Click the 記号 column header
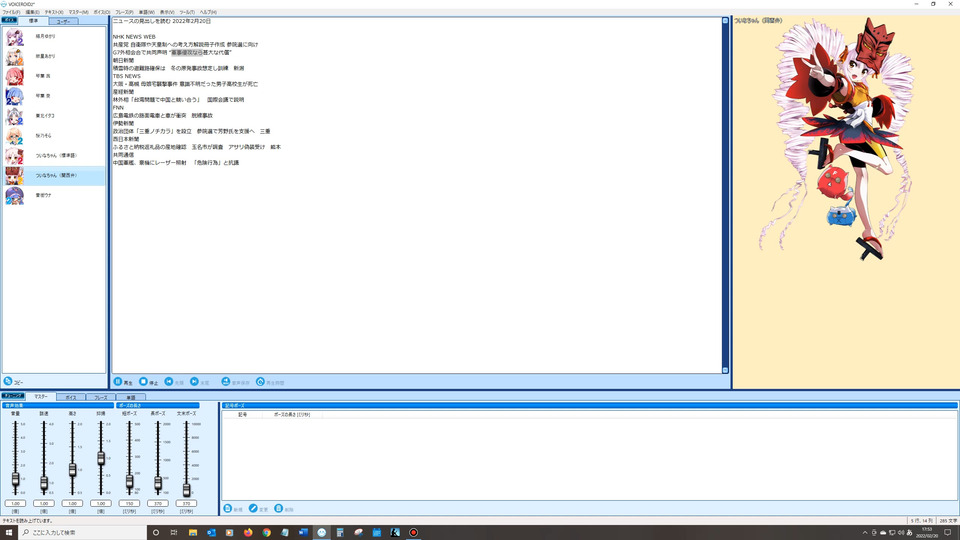Screen dimensions: 960x540 (x=242, y=414)
